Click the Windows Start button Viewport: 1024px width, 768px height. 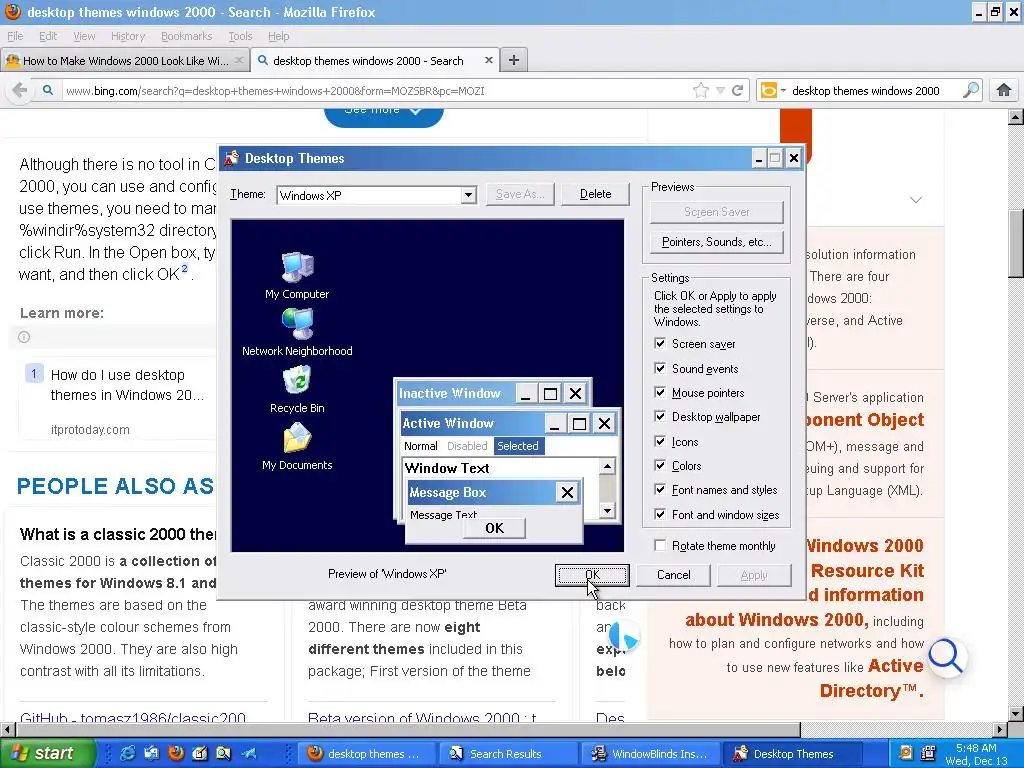48,754
